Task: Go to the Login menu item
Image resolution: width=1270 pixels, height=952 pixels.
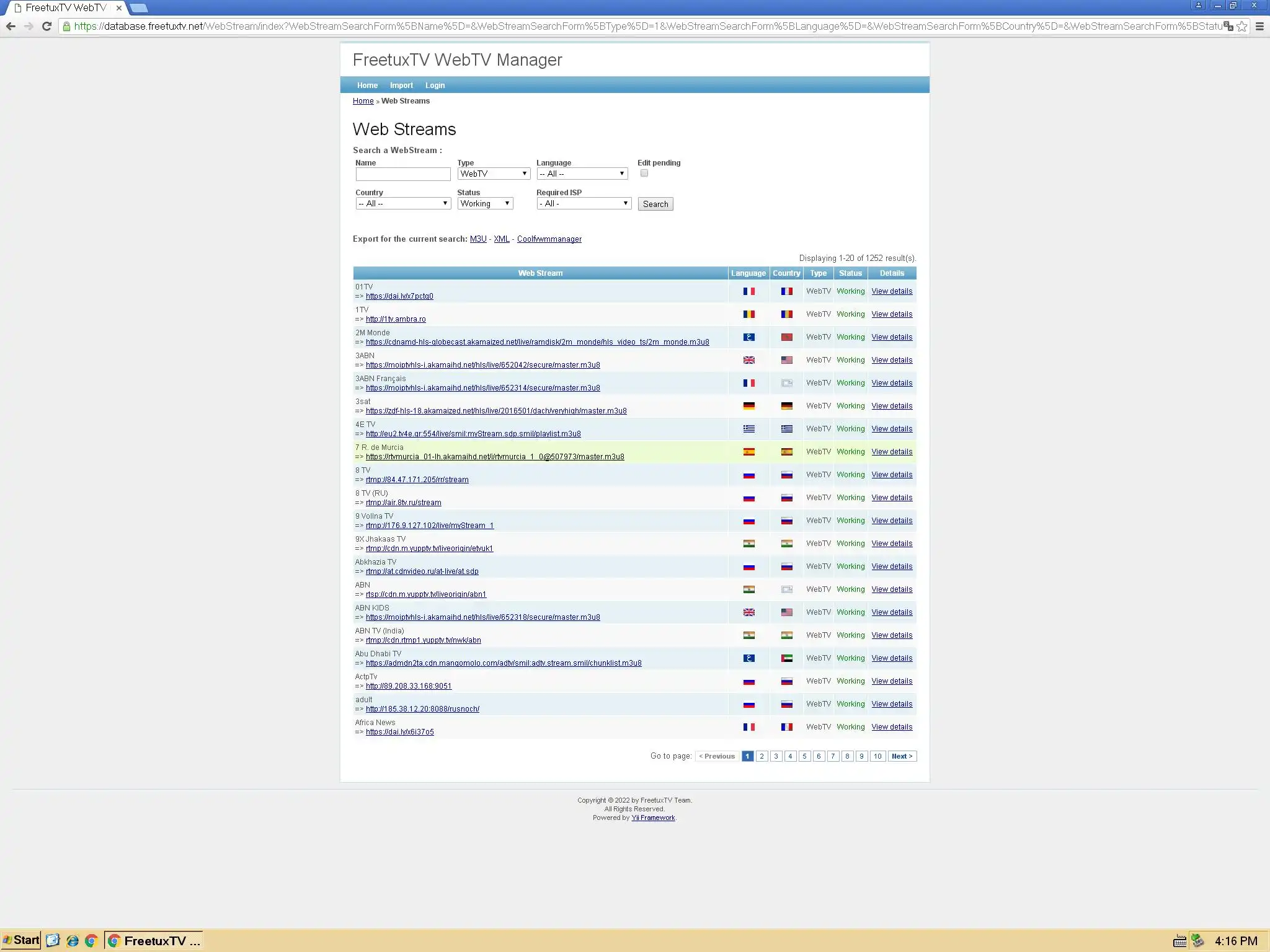Action: 435,86
